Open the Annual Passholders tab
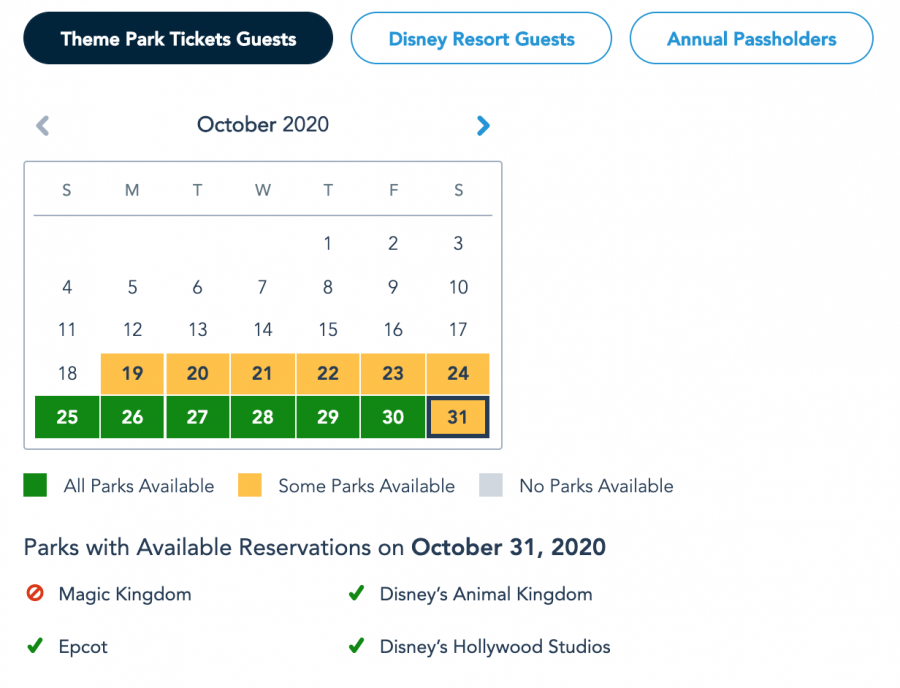This screenshot has width=900, height=688. click(x=751, y=39)
